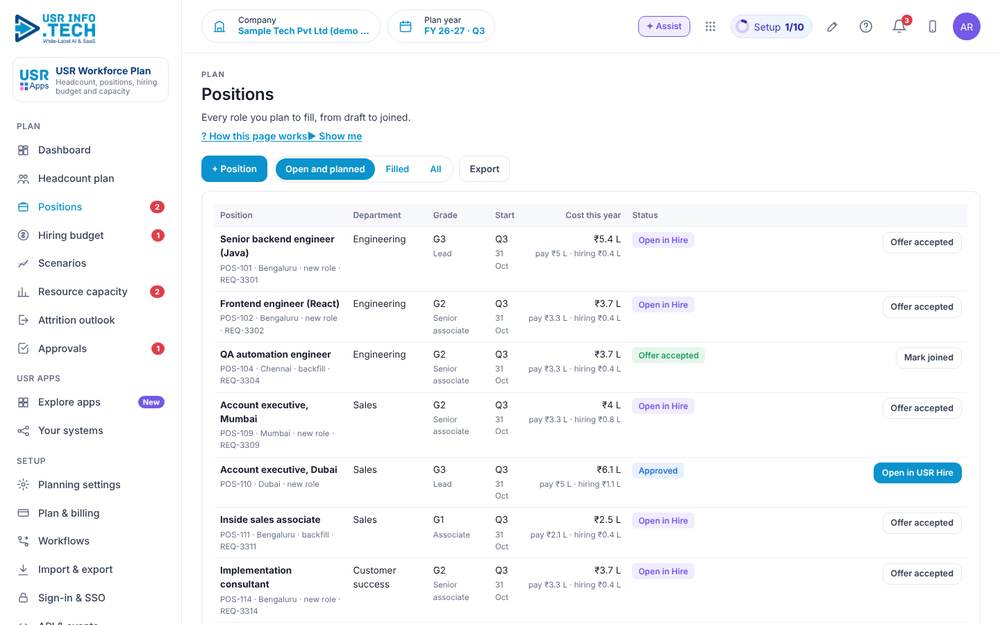Image resolution: width=1000 pixels, height=625 pixels.
Task: Click the Show me link
Action: 335,136
